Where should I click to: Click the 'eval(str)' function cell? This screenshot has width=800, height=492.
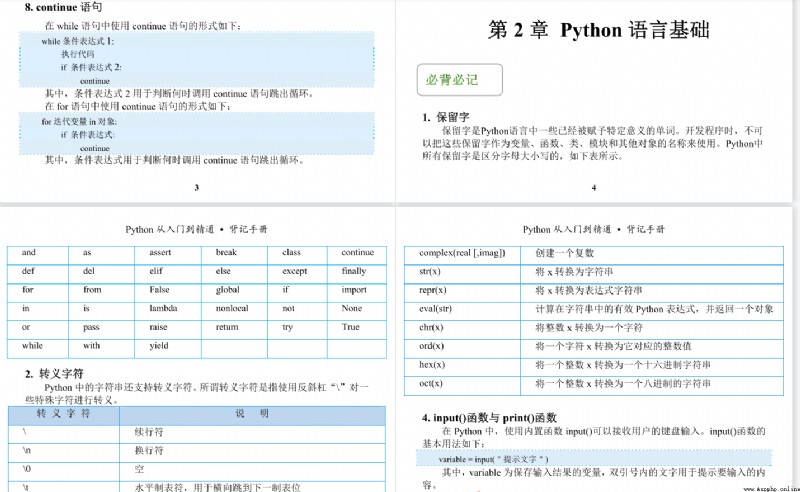[462, 312]
